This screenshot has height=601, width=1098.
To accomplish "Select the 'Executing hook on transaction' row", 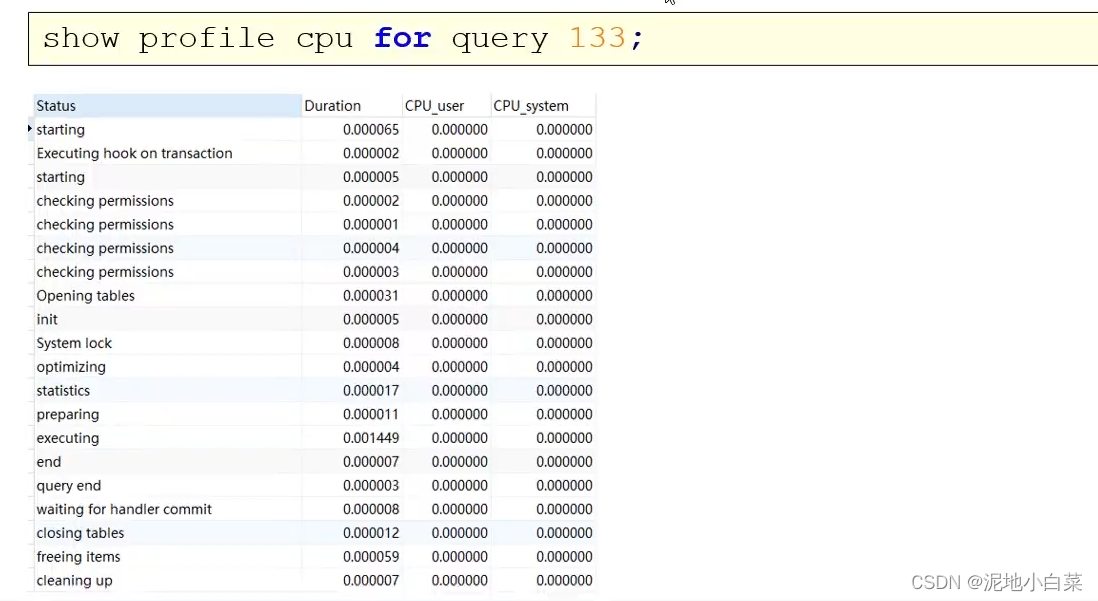I will pyautogui.click(x=314, y=153).
